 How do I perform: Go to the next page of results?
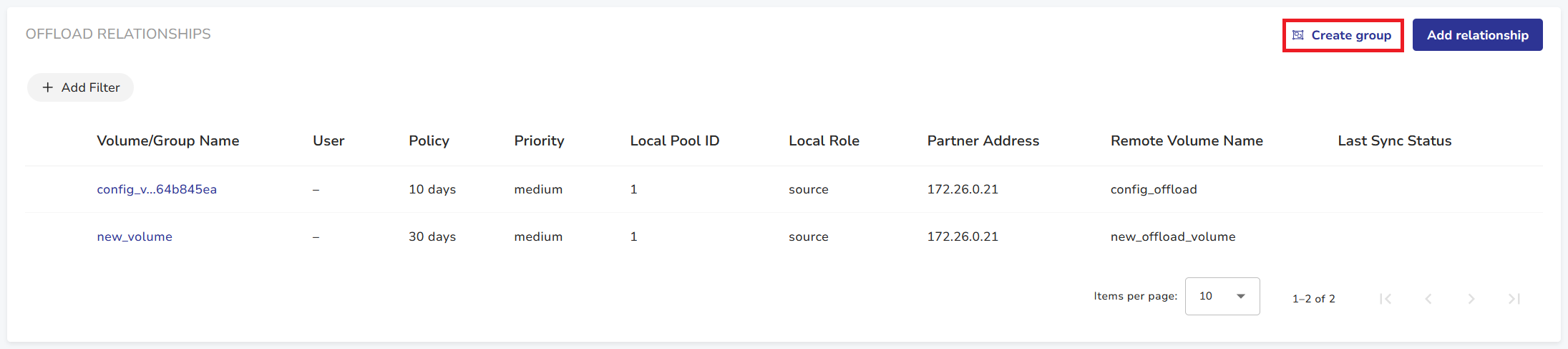coord(1471,299)
